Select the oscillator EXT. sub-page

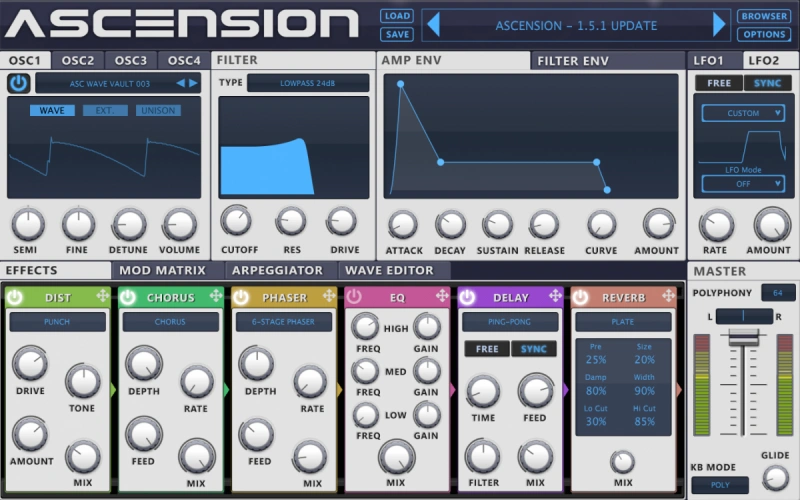[105, 110]
